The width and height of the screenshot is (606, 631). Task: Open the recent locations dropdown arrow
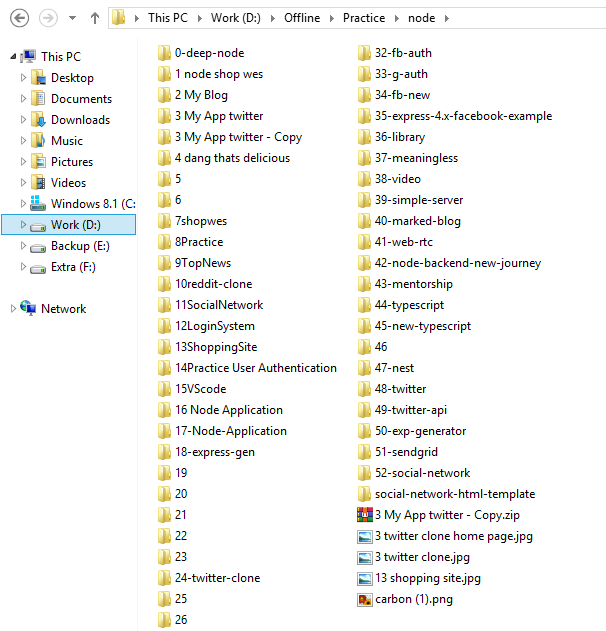pyautogui.click(x=72, y=18)
